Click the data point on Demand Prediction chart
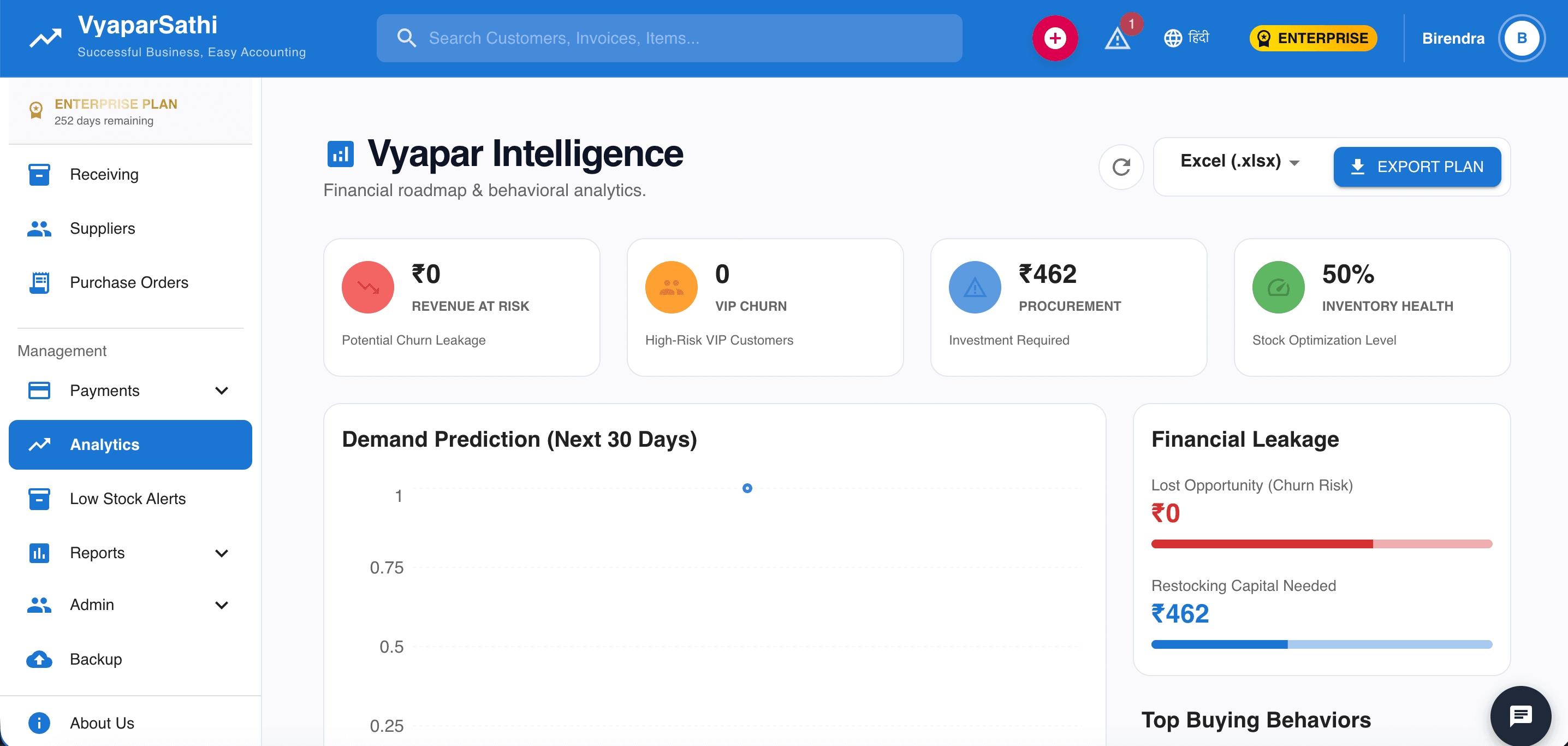 (x=747, y=488)
